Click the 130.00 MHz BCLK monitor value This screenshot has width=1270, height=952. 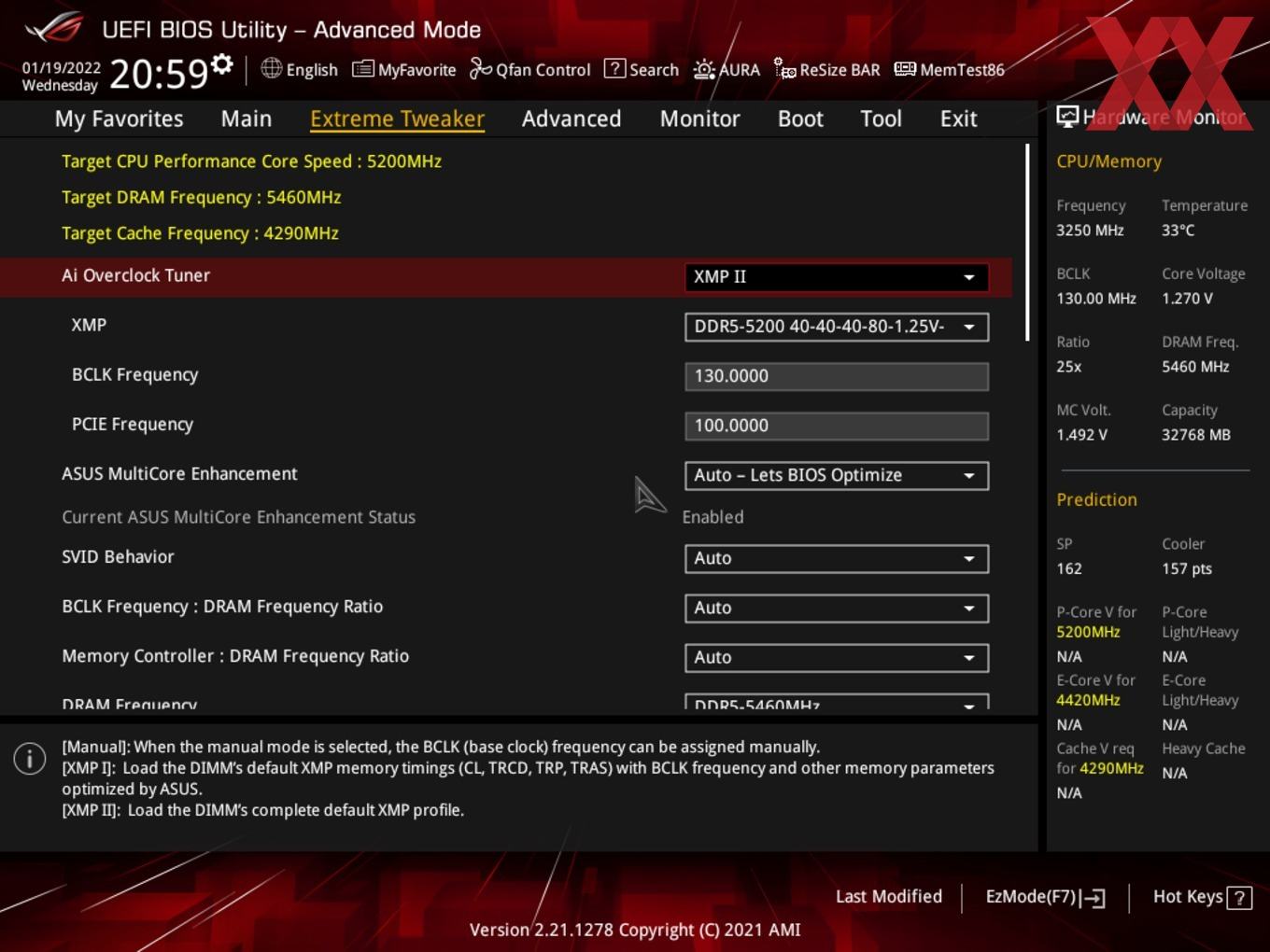(x=1096, y=298)
